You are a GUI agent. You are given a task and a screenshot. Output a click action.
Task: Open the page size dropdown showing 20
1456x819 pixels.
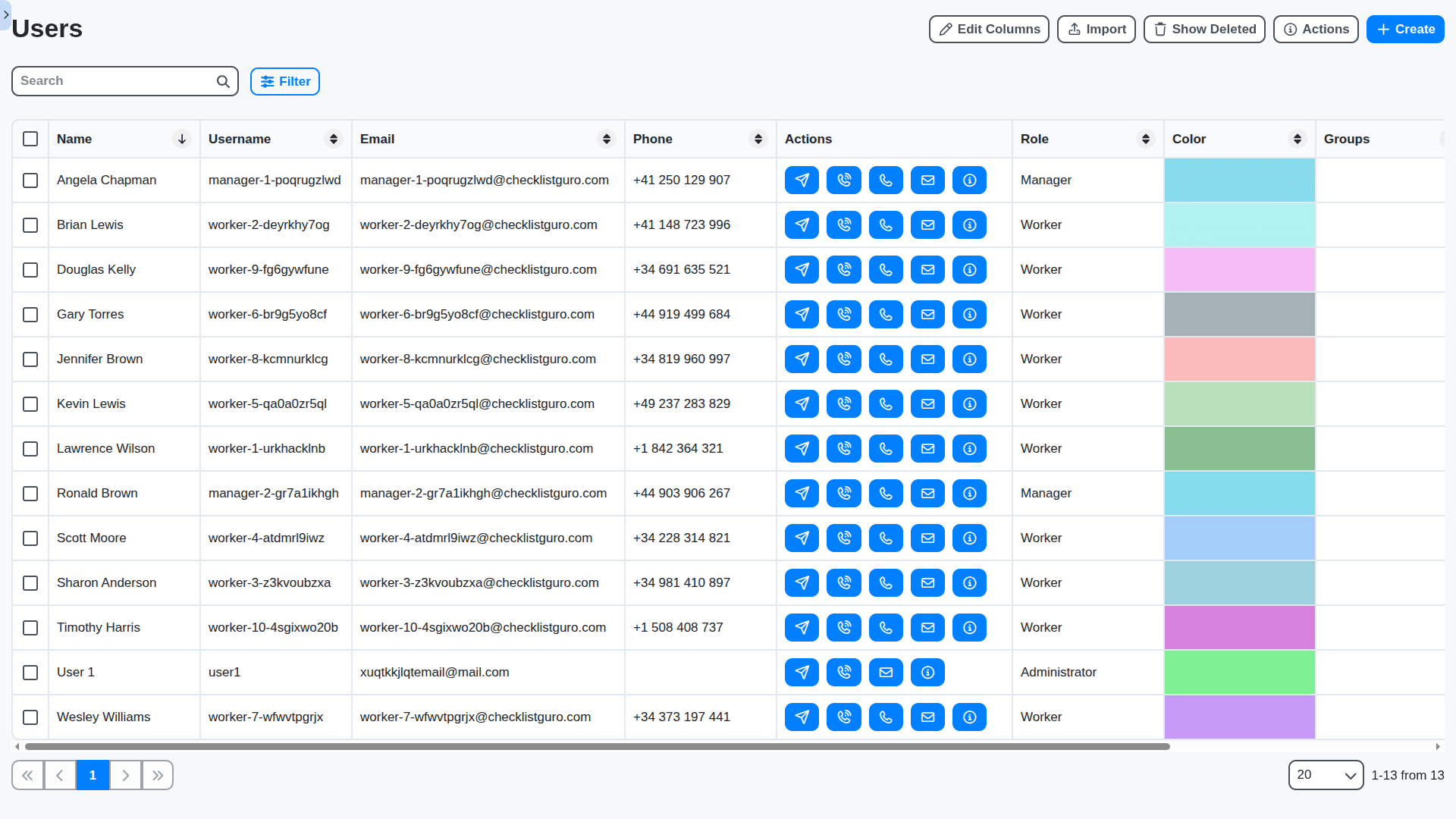[1326, 775]
